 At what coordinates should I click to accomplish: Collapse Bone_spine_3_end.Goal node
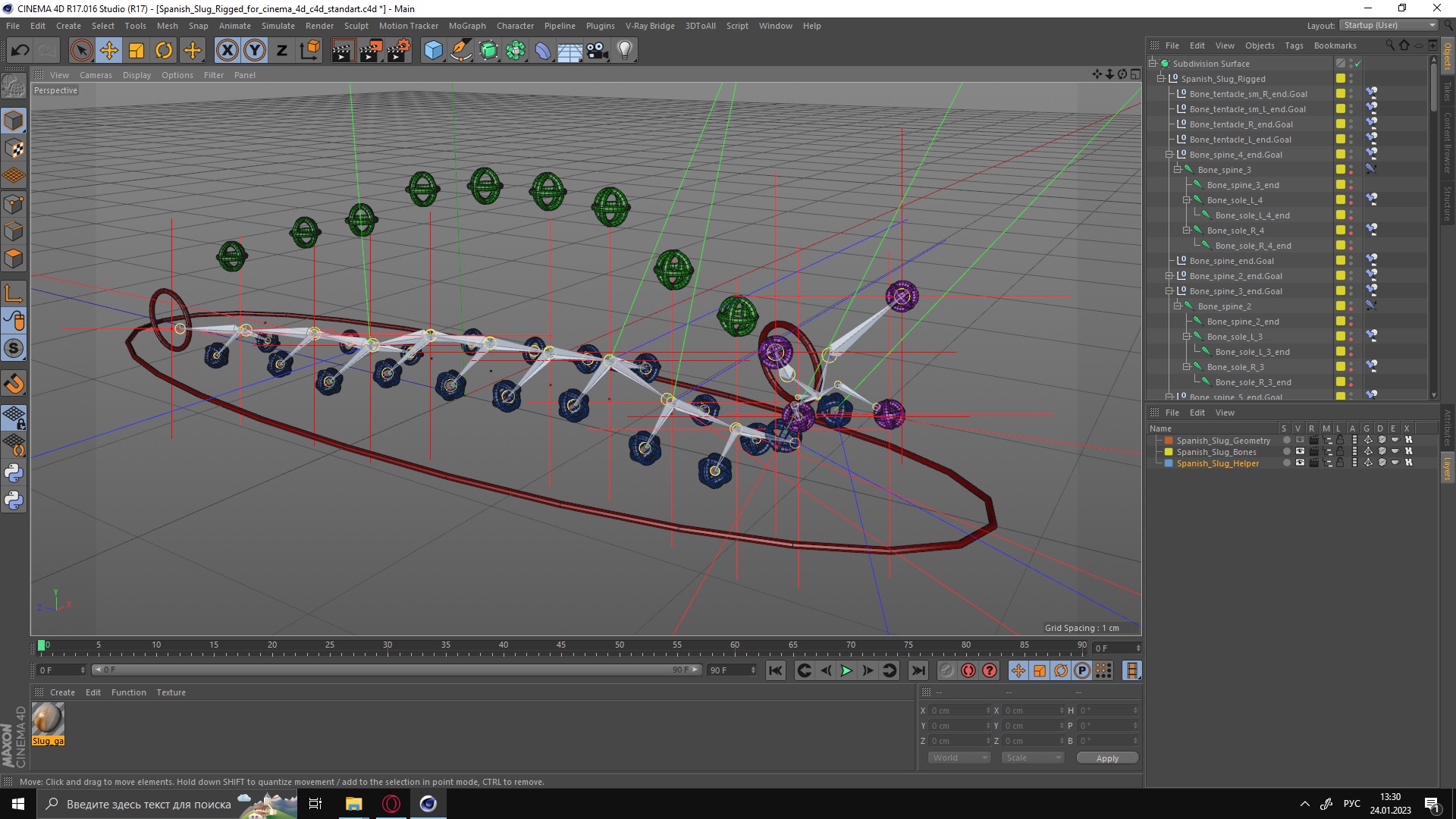pyautogui.click(x=1169, y=291)
